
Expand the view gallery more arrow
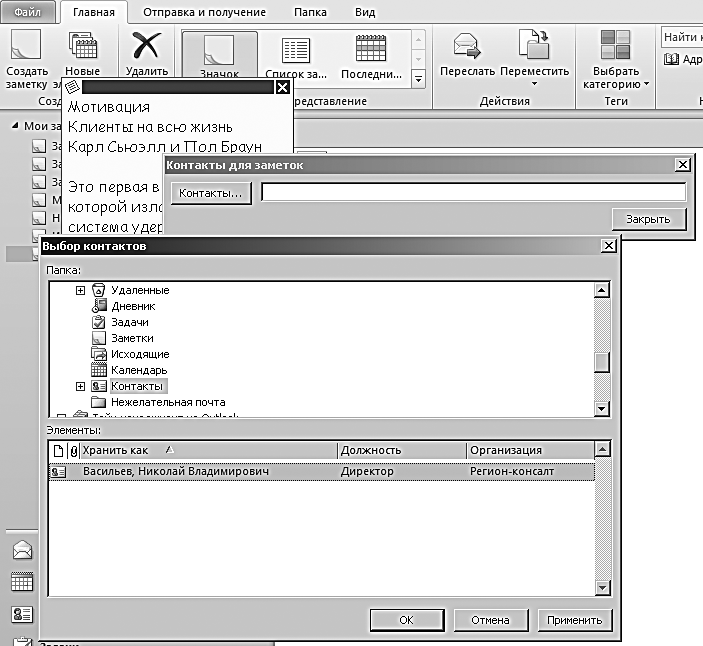418,79
